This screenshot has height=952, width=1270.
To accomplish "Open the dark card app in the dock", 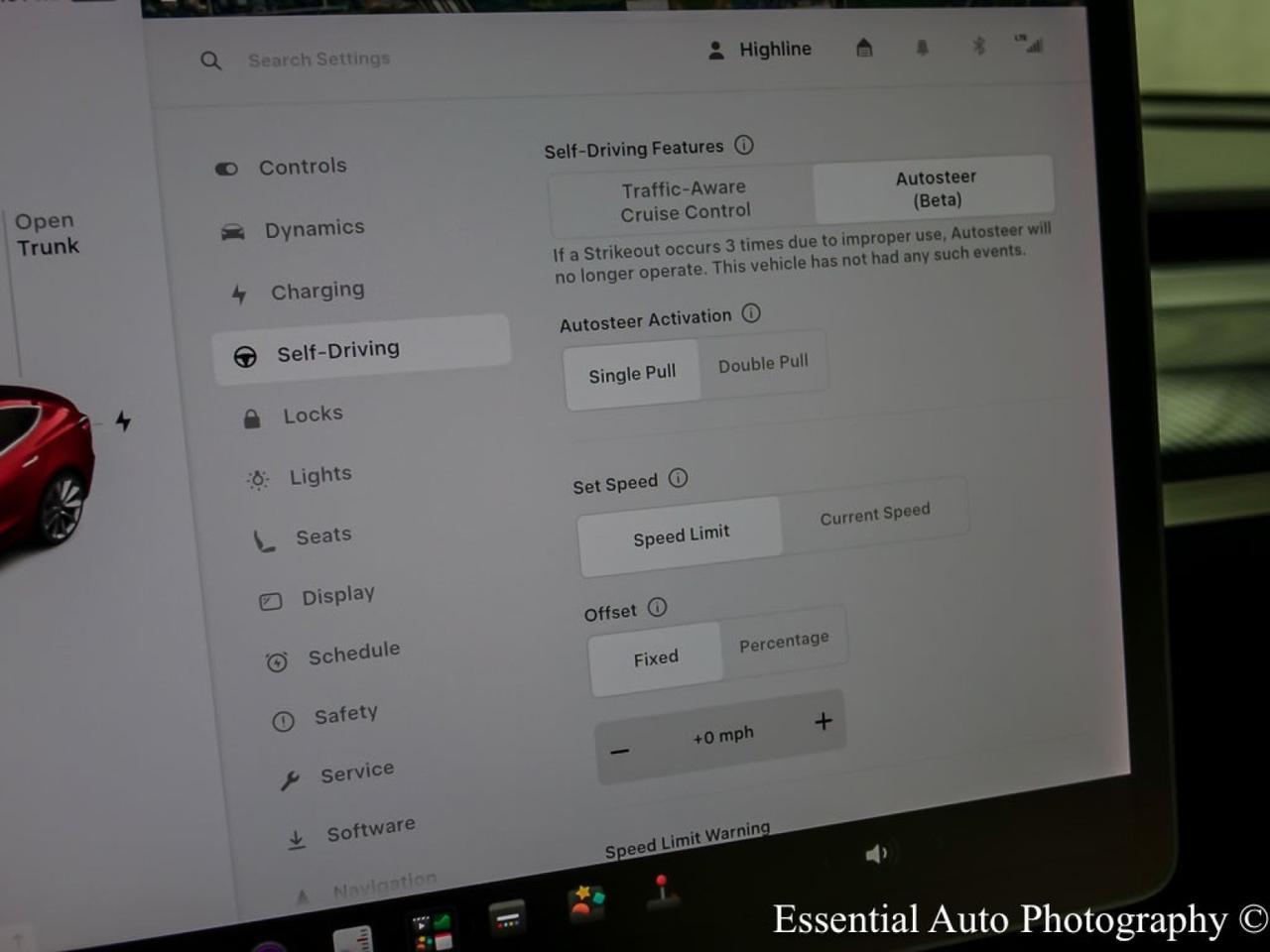I will [508, 918].
